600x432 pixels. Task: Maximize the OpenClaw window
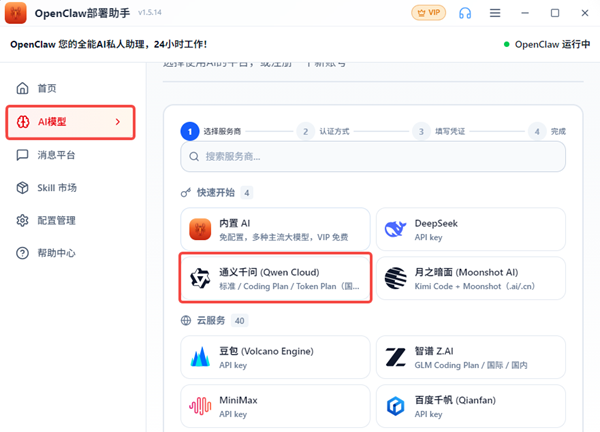[555, 13]
